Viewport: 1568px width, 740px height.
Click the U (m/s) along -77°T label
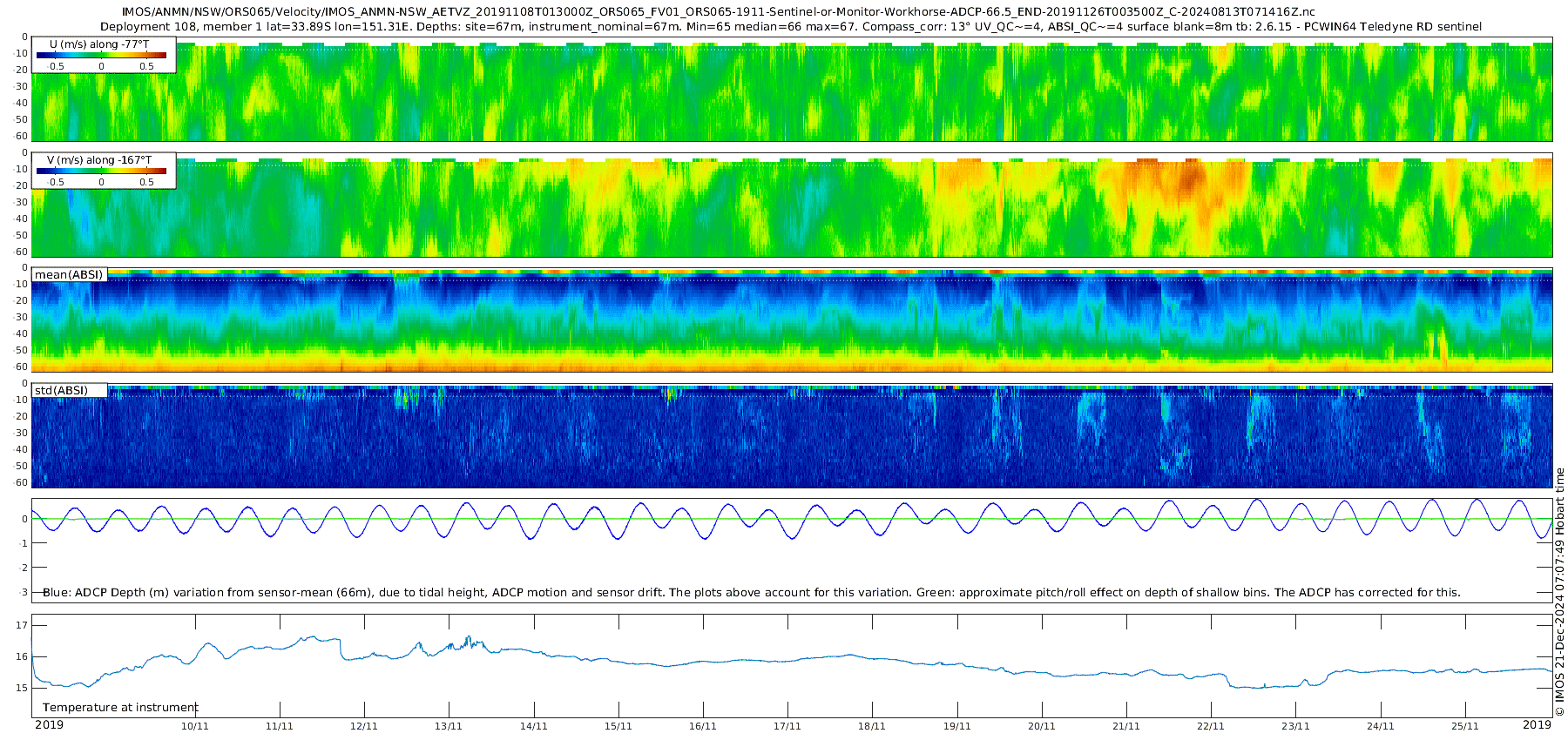point(98,44)
